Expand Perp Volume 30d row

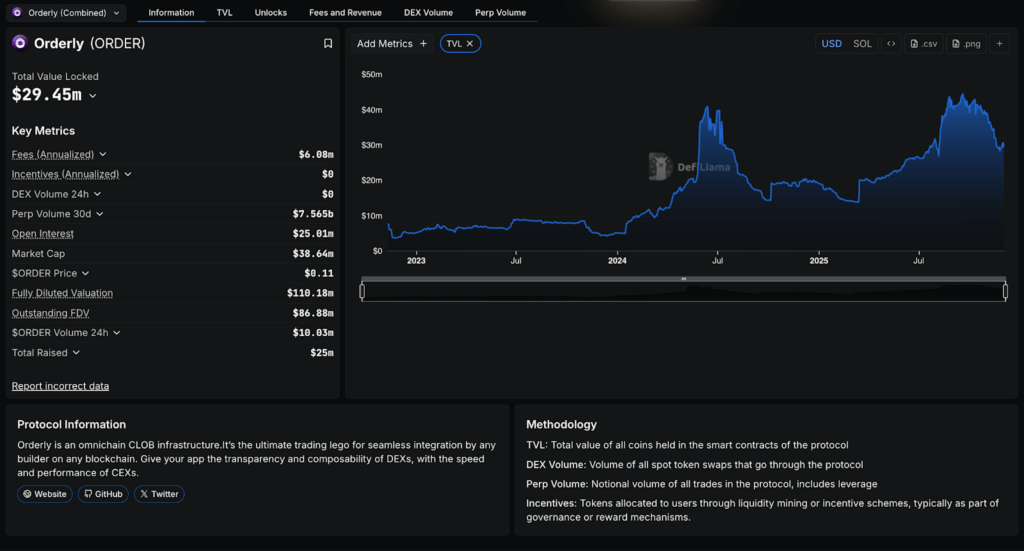coord(99,214)
